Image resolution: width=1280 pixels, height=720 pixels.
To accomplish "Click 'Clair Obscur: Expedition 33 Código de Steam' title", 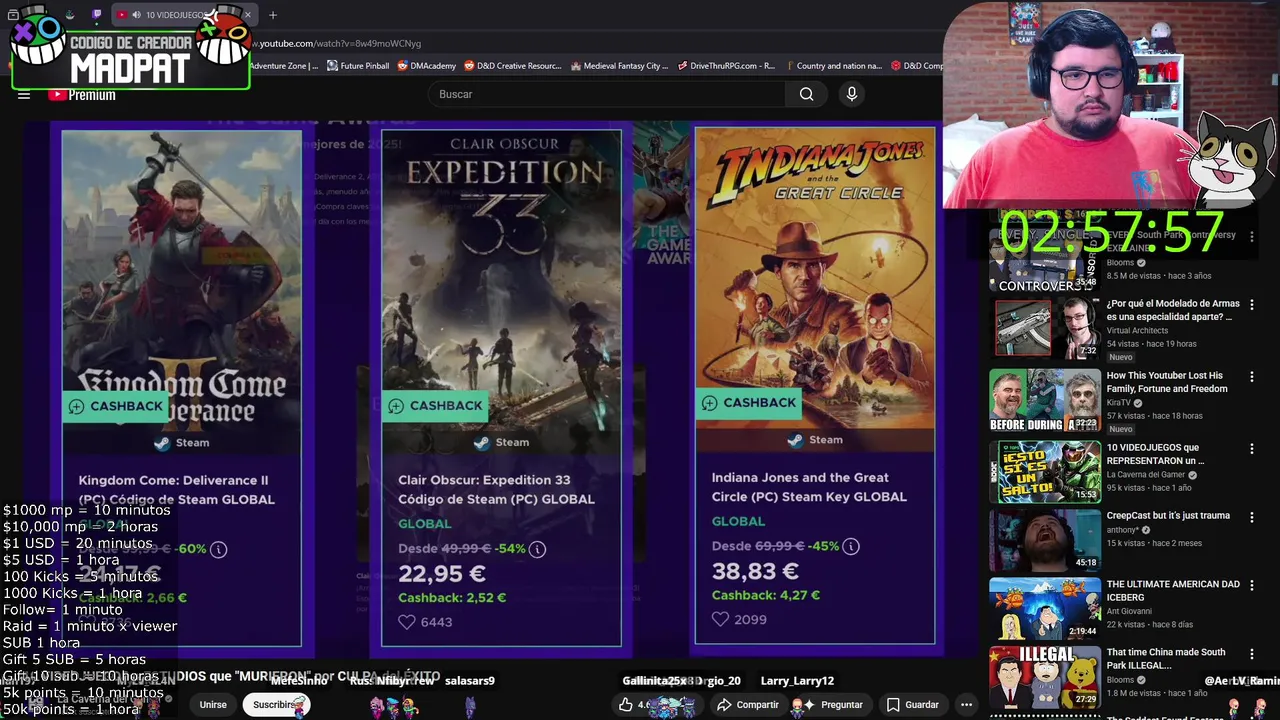I will [x=496, y=490].
